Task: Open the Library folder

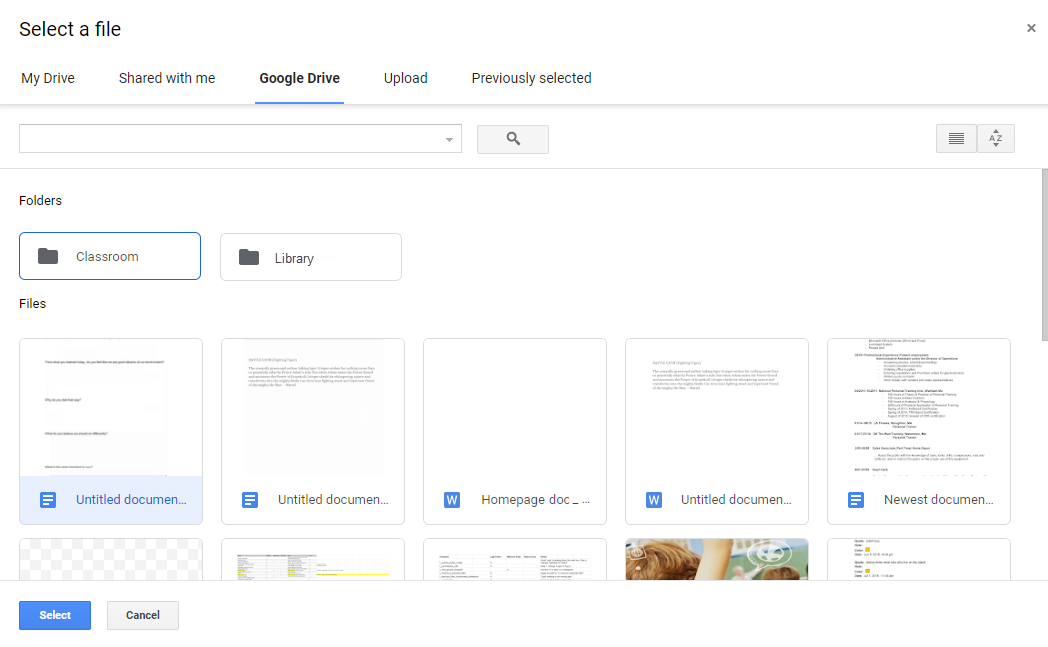Action: 310,257
